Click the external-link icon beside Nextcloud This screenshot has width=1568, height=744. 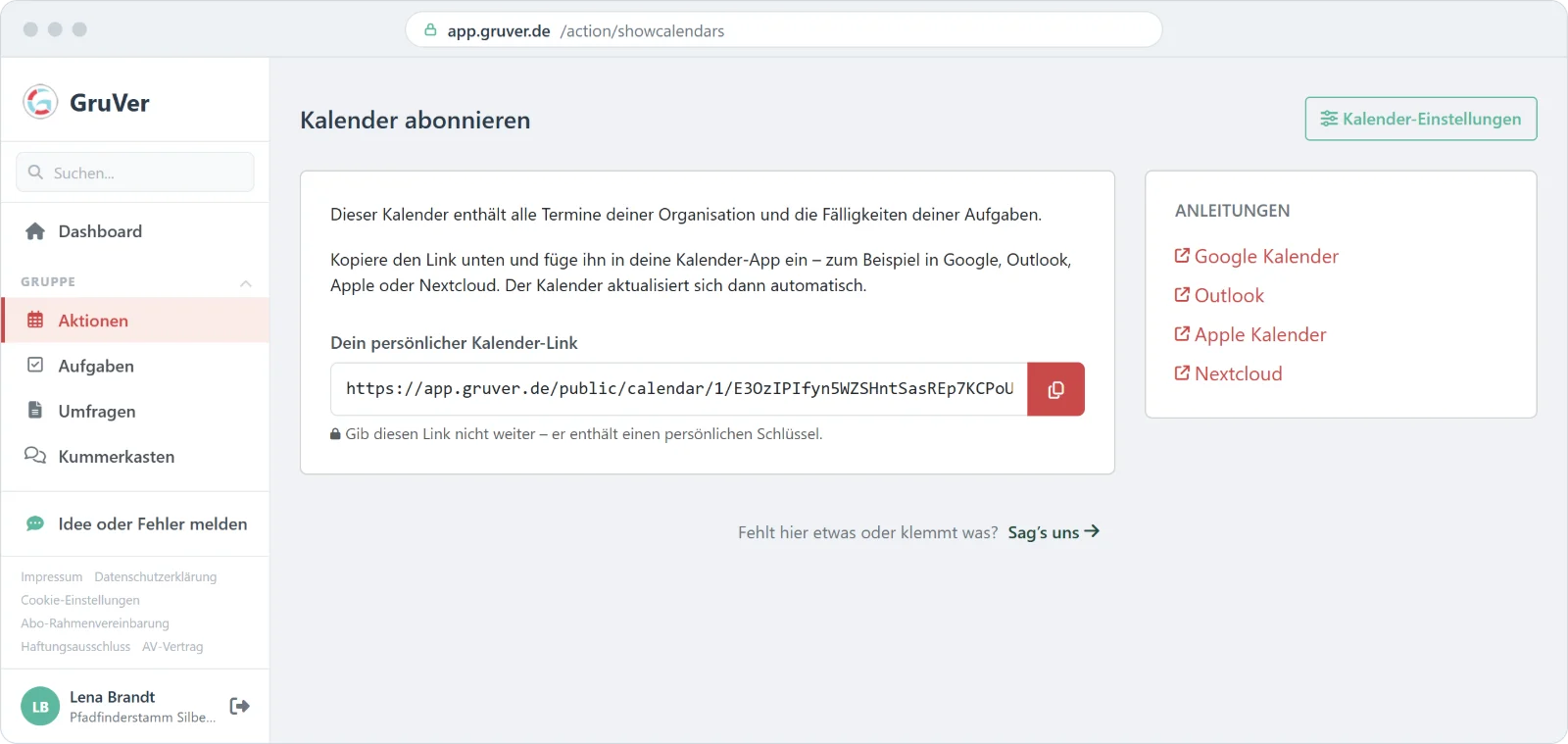tap(1182, 373)
